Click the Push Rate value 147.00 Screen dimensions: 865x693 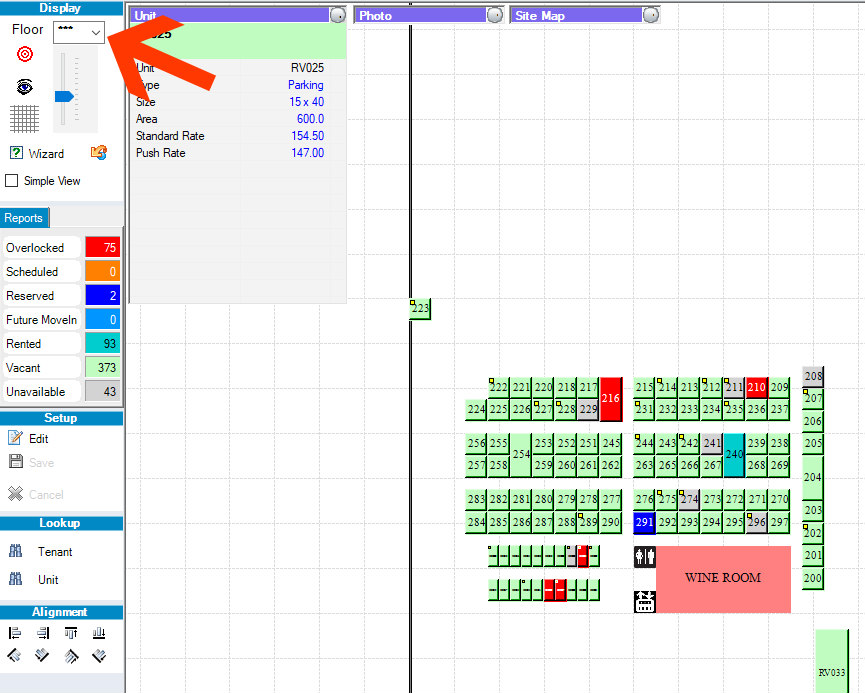[x=307, y=153]
